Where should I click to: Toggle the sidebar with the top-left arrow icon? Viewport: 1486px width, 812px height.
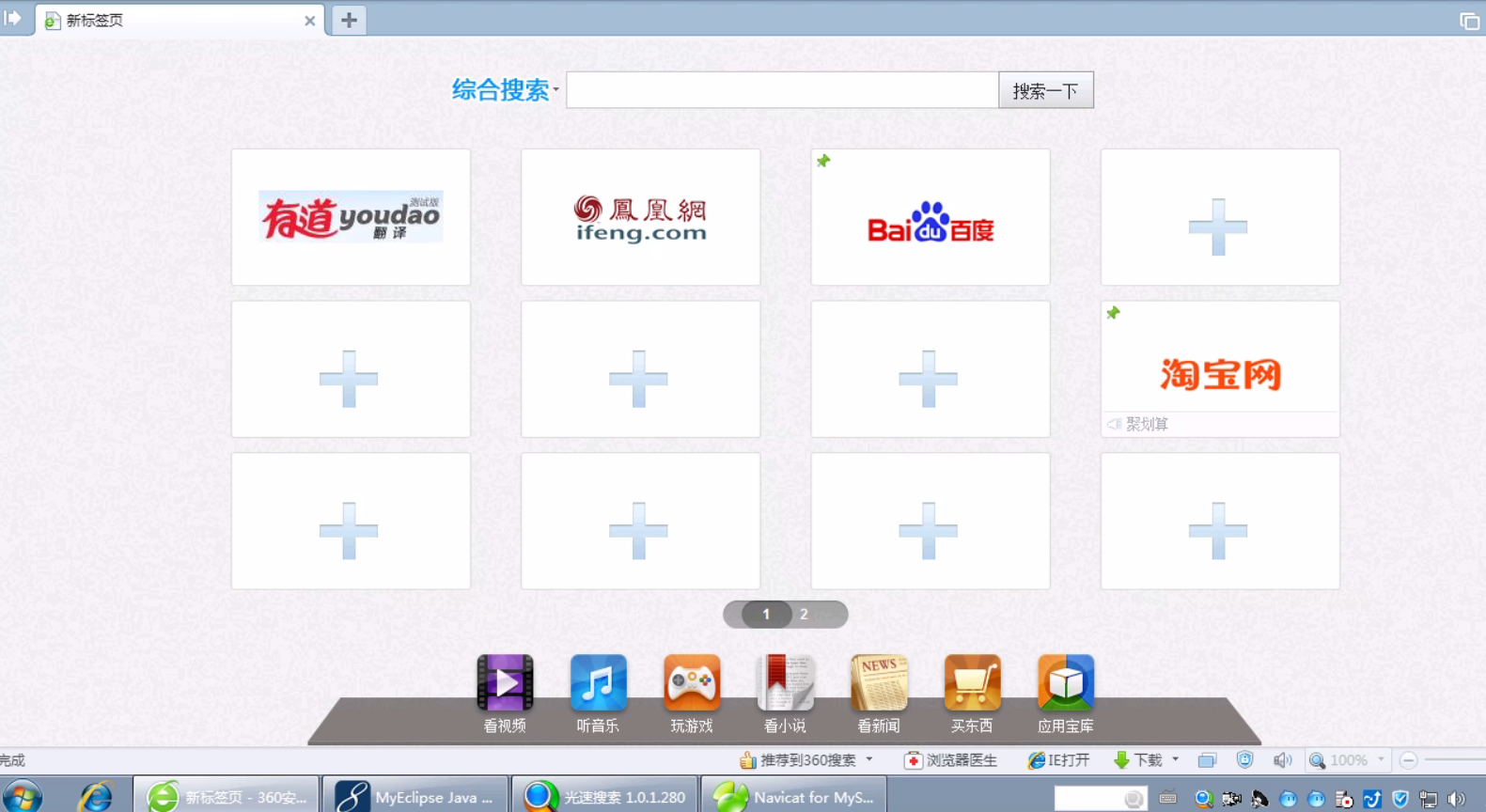click(x=12, y=18)
